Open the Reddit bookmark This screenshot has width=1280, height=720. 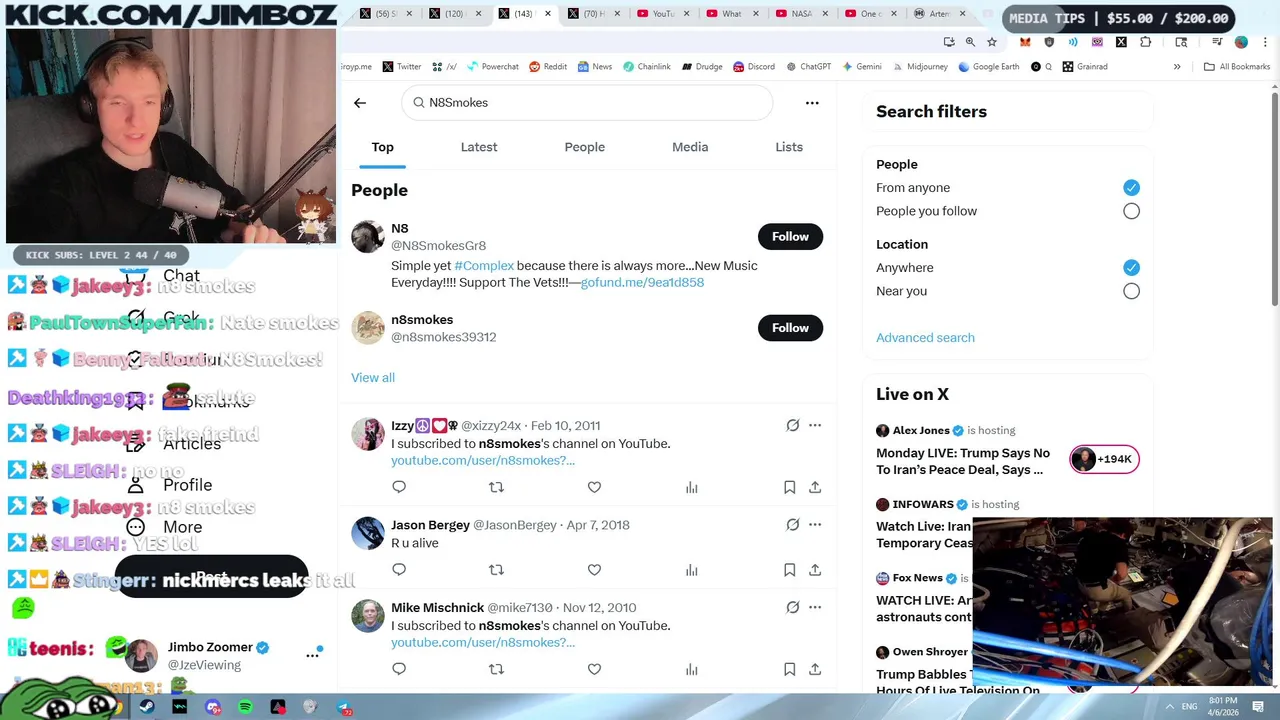[x=548, y=67]
